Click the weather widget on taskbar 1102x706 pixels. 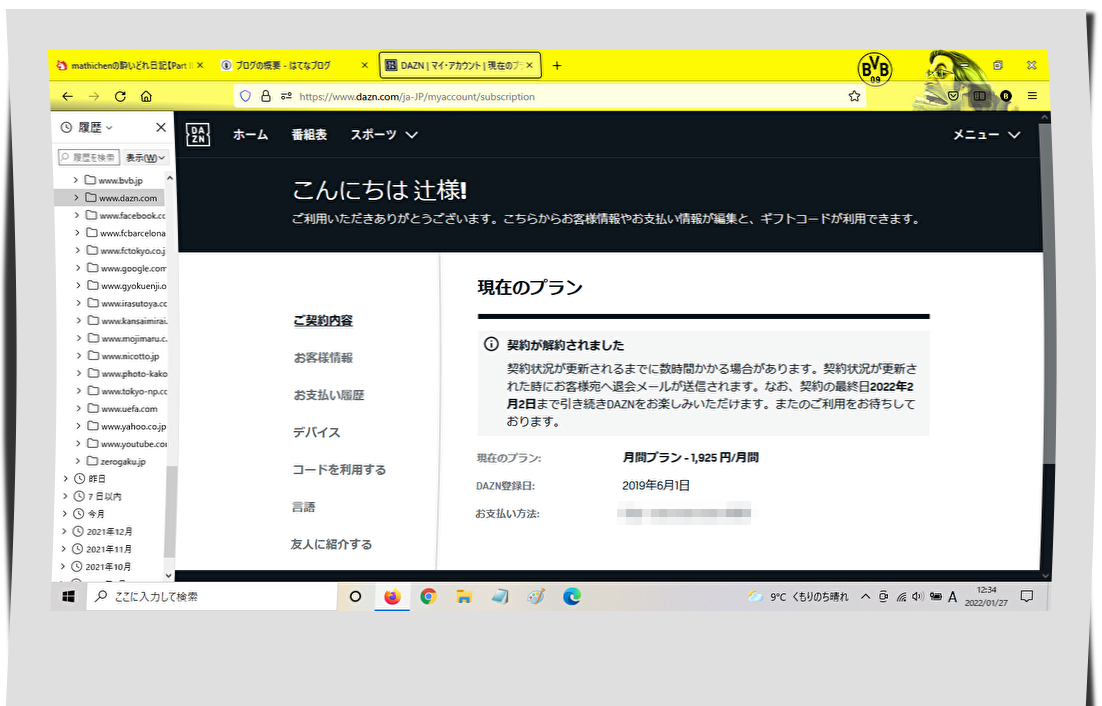coord(798,596)
